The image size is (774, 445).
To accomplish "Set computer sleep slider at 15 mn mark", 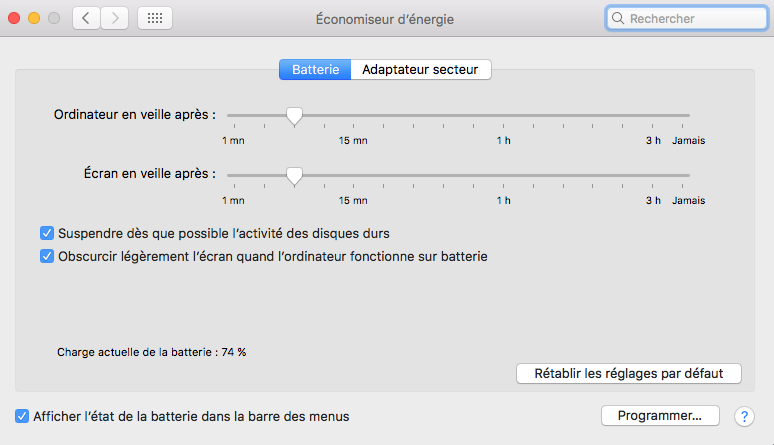I will (x=353, y=116).
